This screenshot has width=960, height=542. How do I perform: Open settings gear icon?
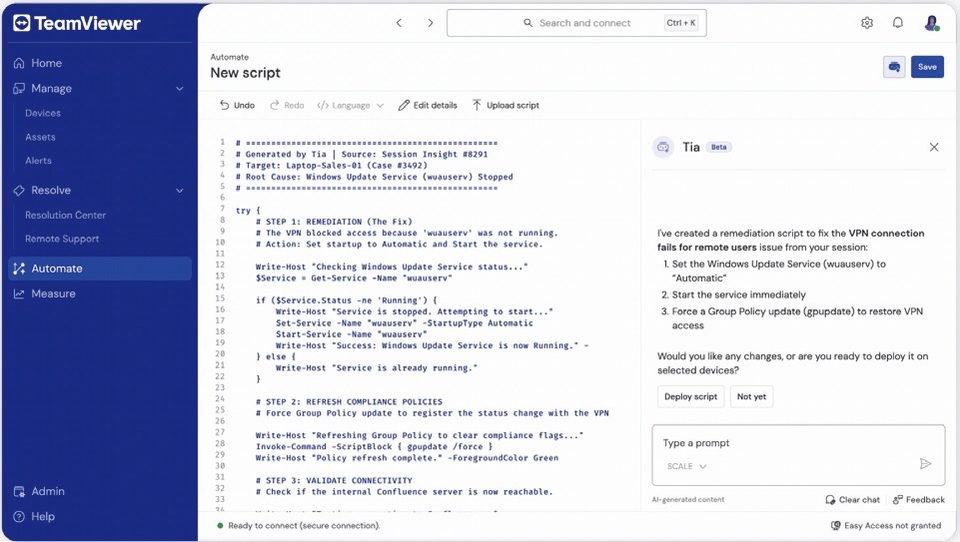[867, 23]
